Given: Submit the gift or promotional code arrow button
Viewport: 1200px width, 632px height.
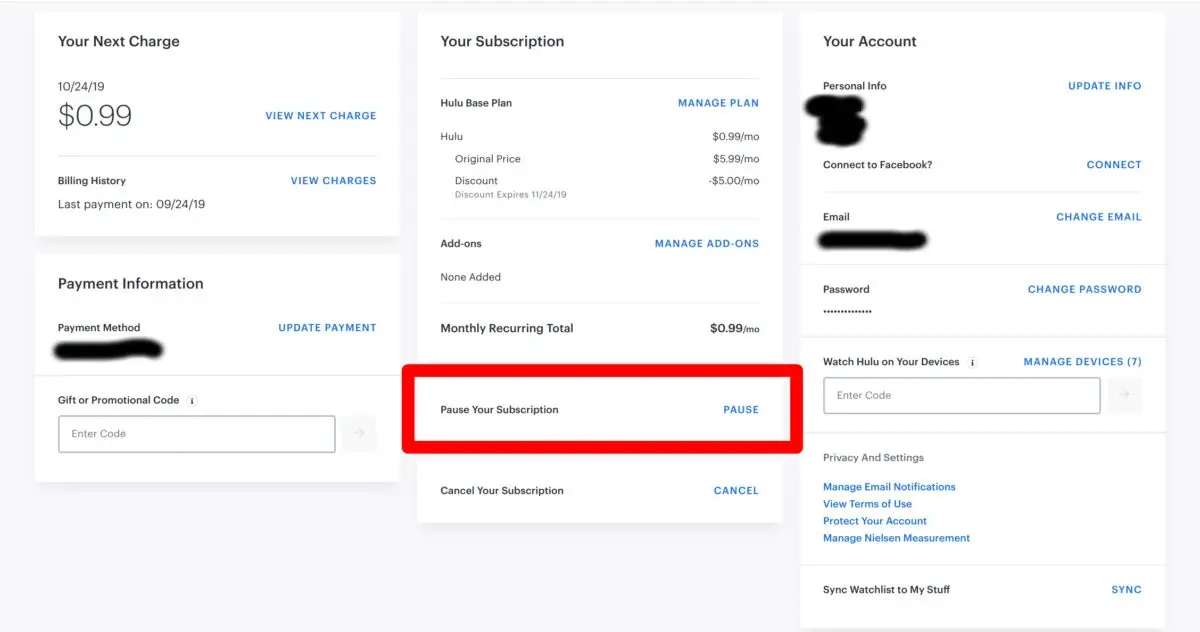Looking at the screenshot, I should 359,434.
